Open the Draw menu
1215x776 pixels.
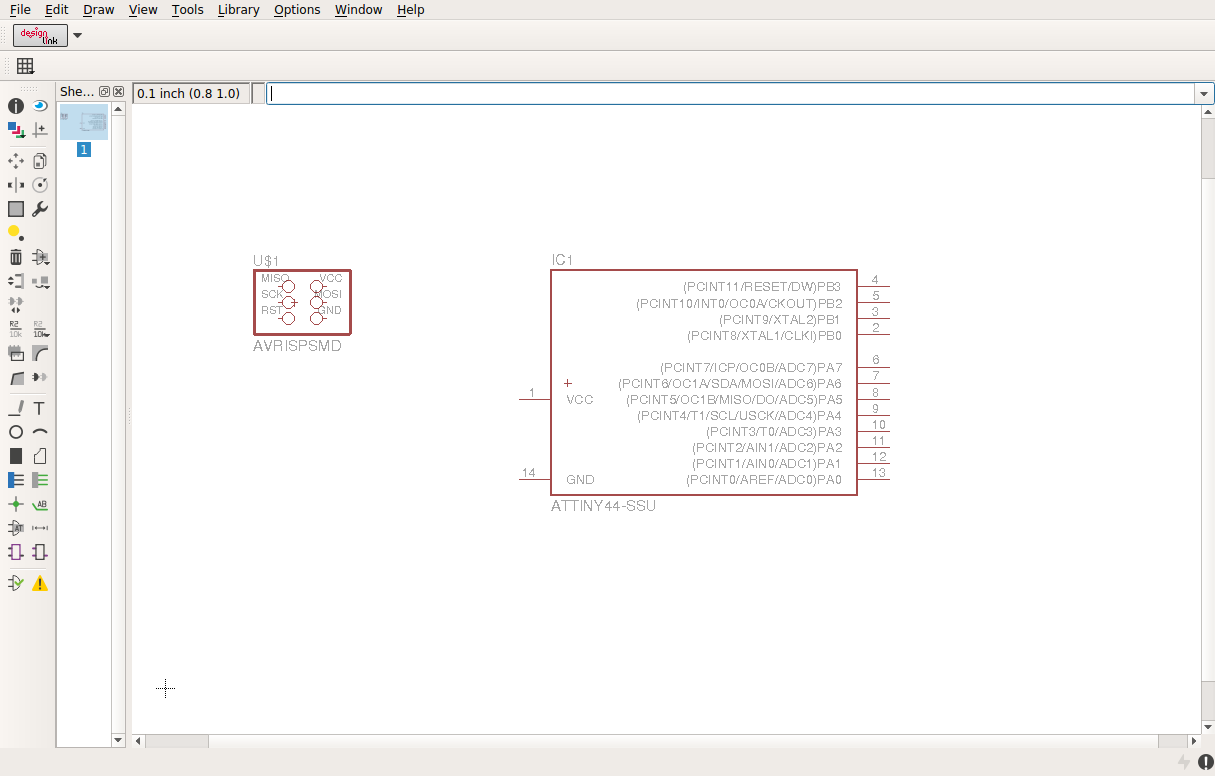point(98,9)
